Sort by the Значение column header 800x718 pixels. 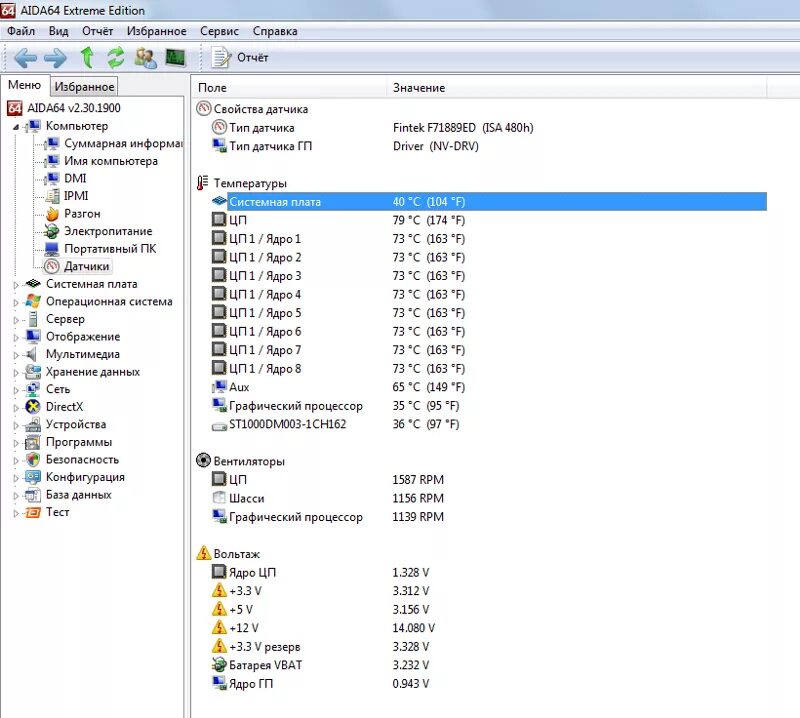(x=577, y=88)
